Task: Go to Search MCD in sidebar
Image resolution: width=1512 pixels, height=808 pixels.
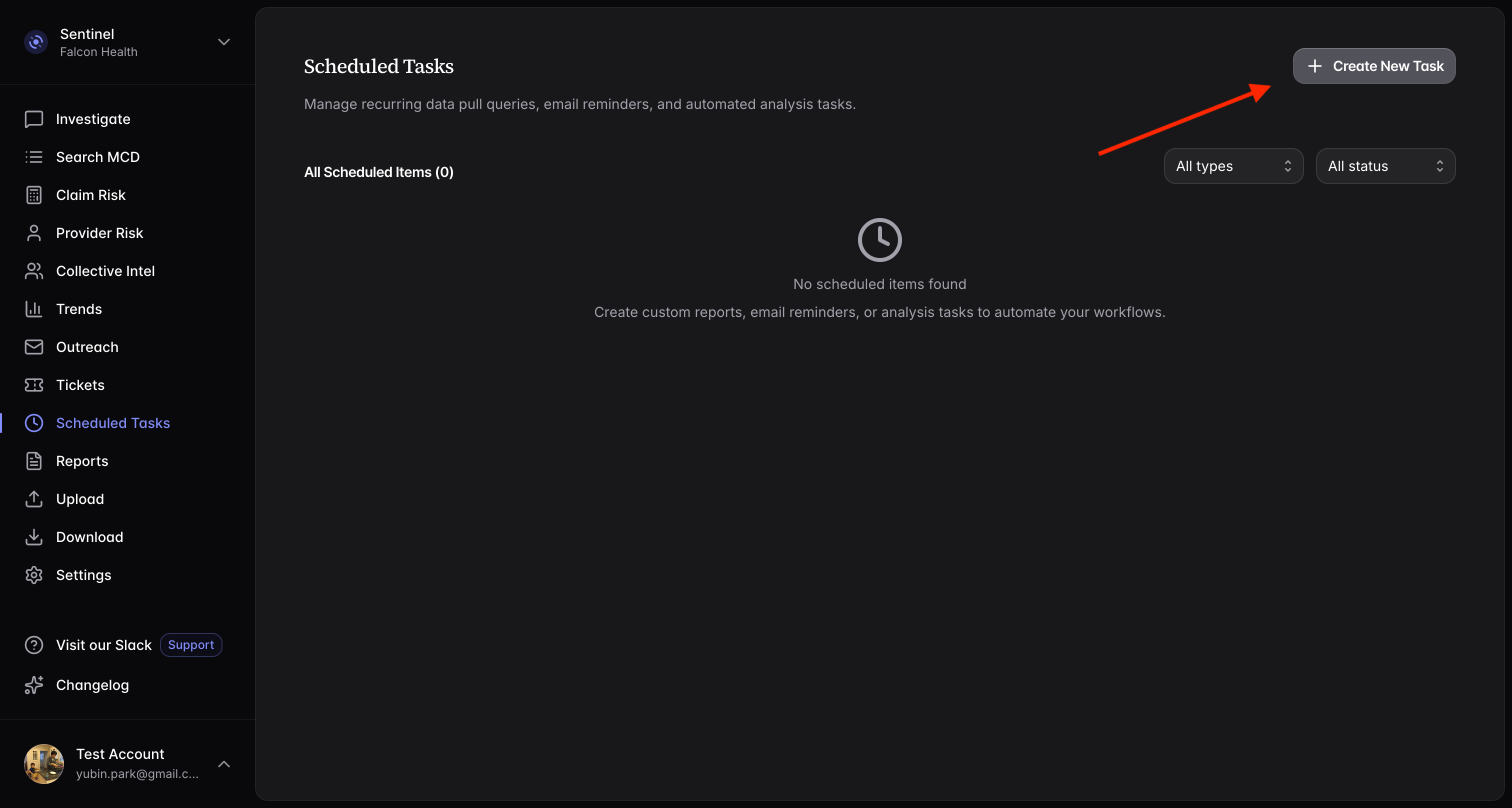Action: pos(97,157)
